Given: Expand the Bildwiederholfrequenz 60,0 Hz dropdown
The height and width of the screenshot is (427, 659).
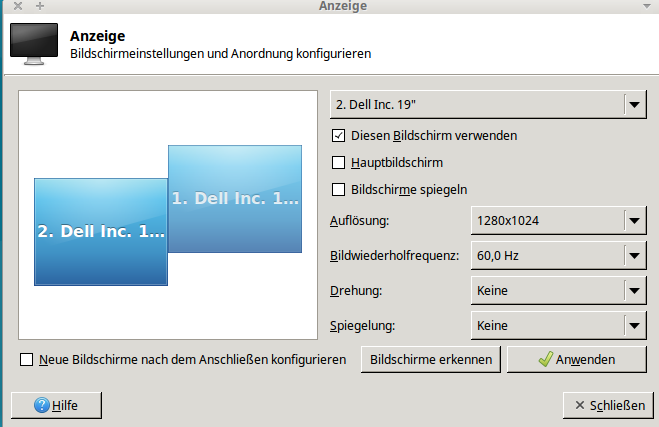Looking at the screenshot, I should point(559,256).
